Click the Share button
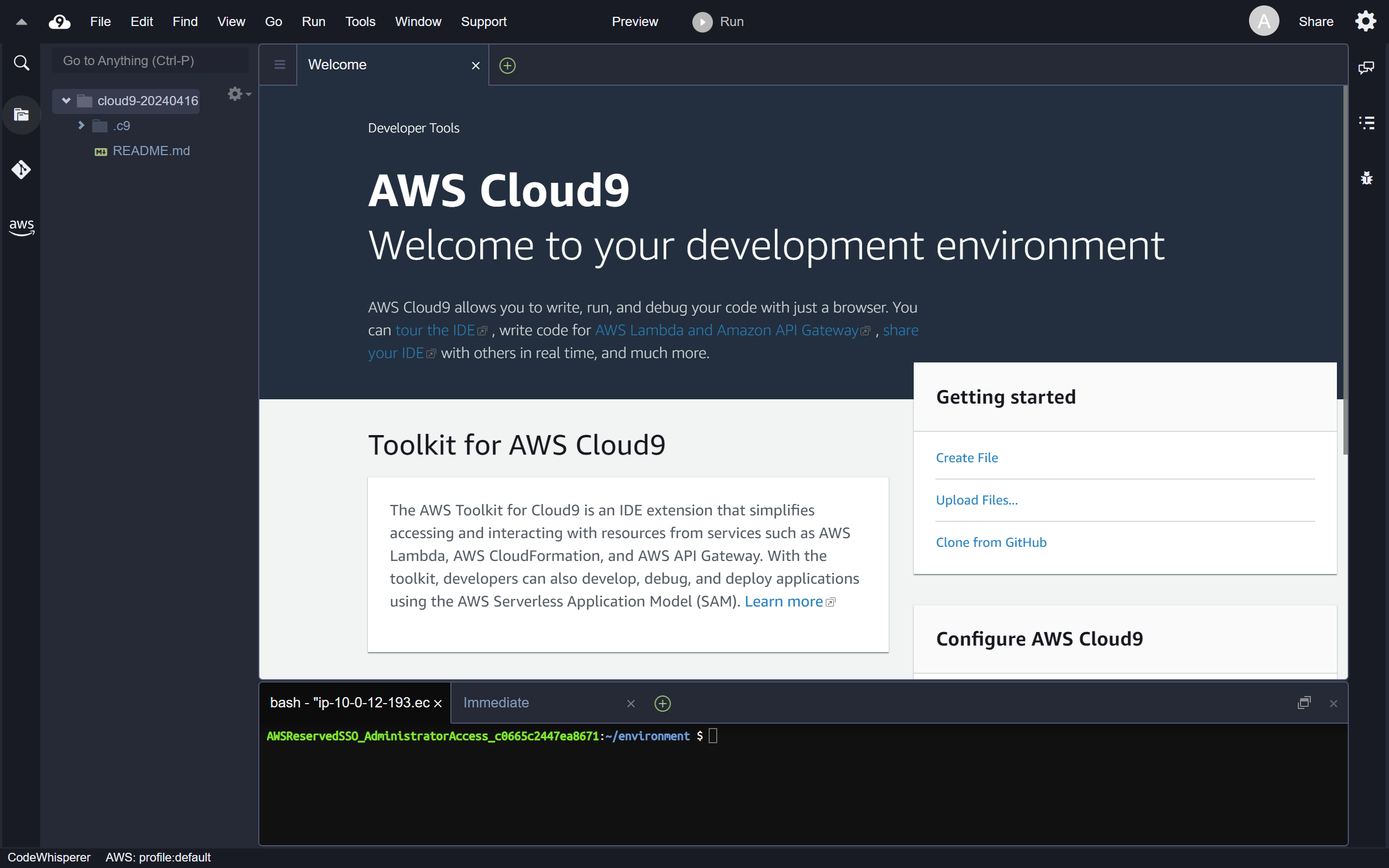The height and width of the screenshot is (868, 1389). tap(1316, 21)
